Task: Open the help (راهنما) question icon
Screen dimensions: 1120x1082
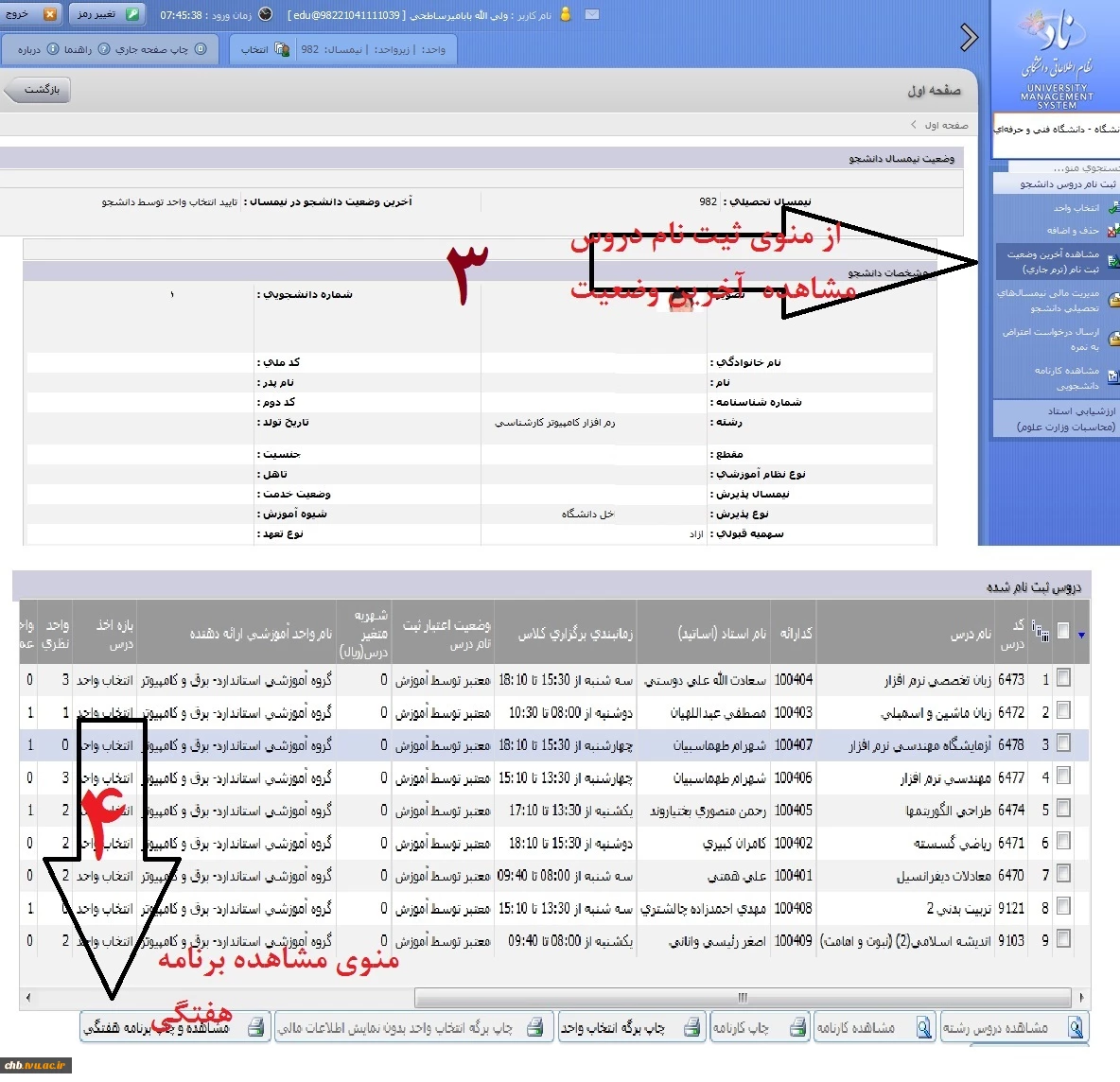Action: [103, 49]
